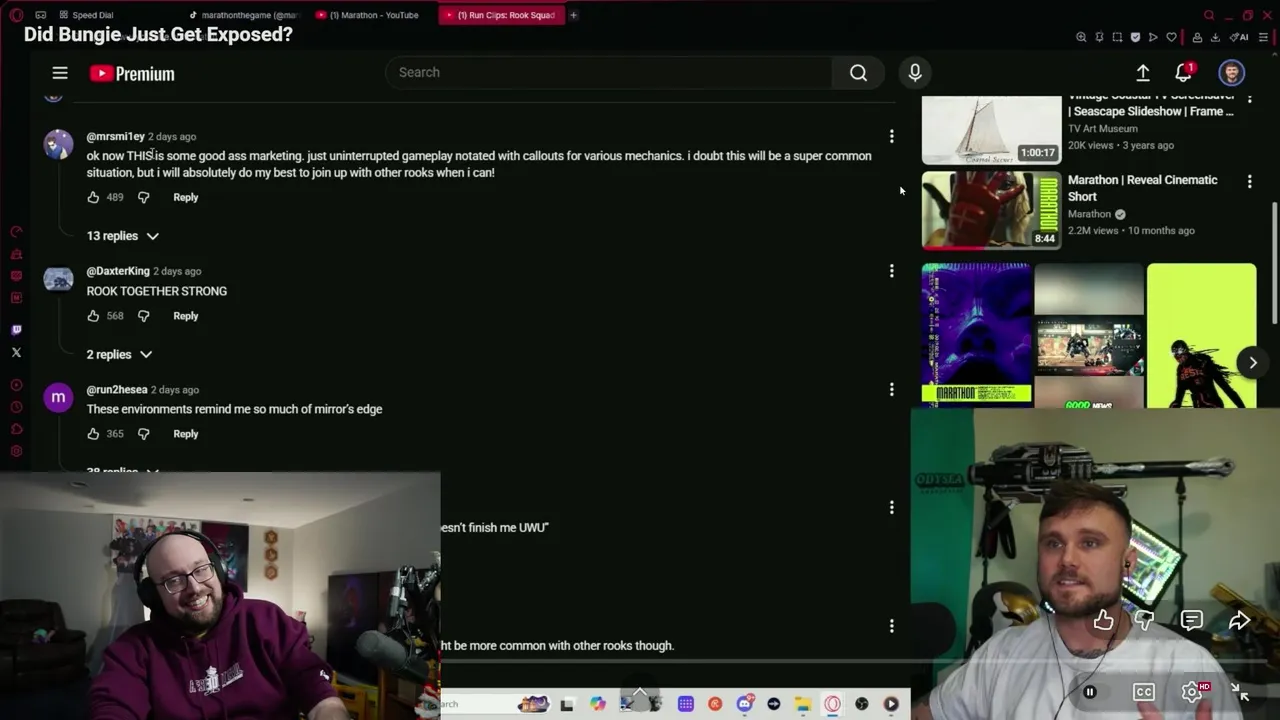Show hidden tray icons via taskbar chevron
This screenshot has height=720, width=1280.
[640, 692]
